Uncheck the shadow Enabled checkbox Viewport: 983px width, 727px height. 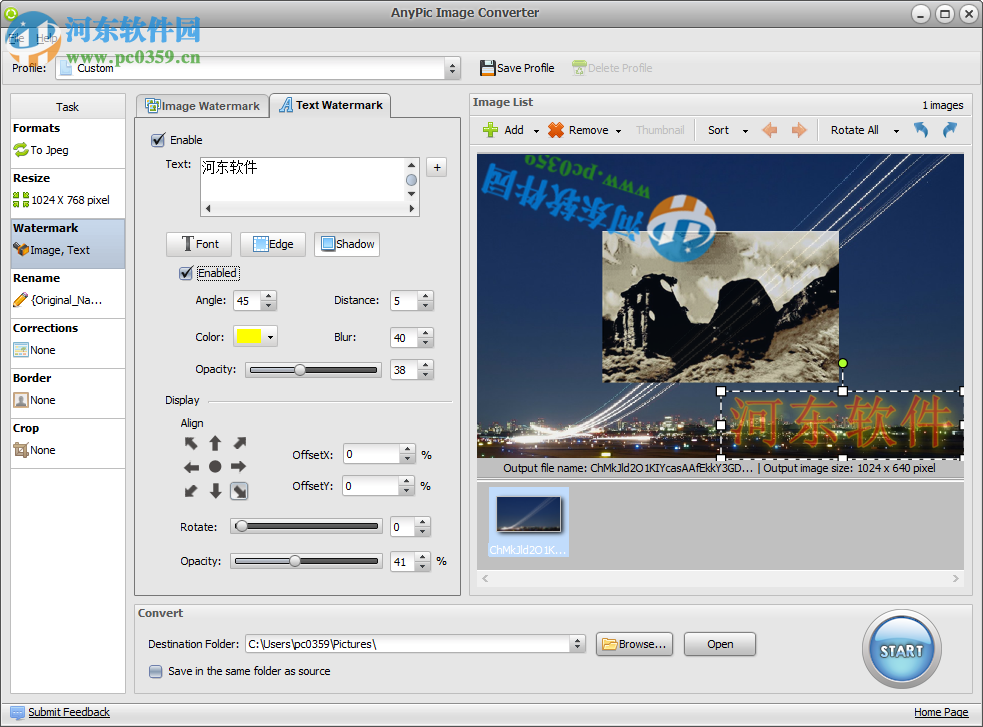click(185, 273)
